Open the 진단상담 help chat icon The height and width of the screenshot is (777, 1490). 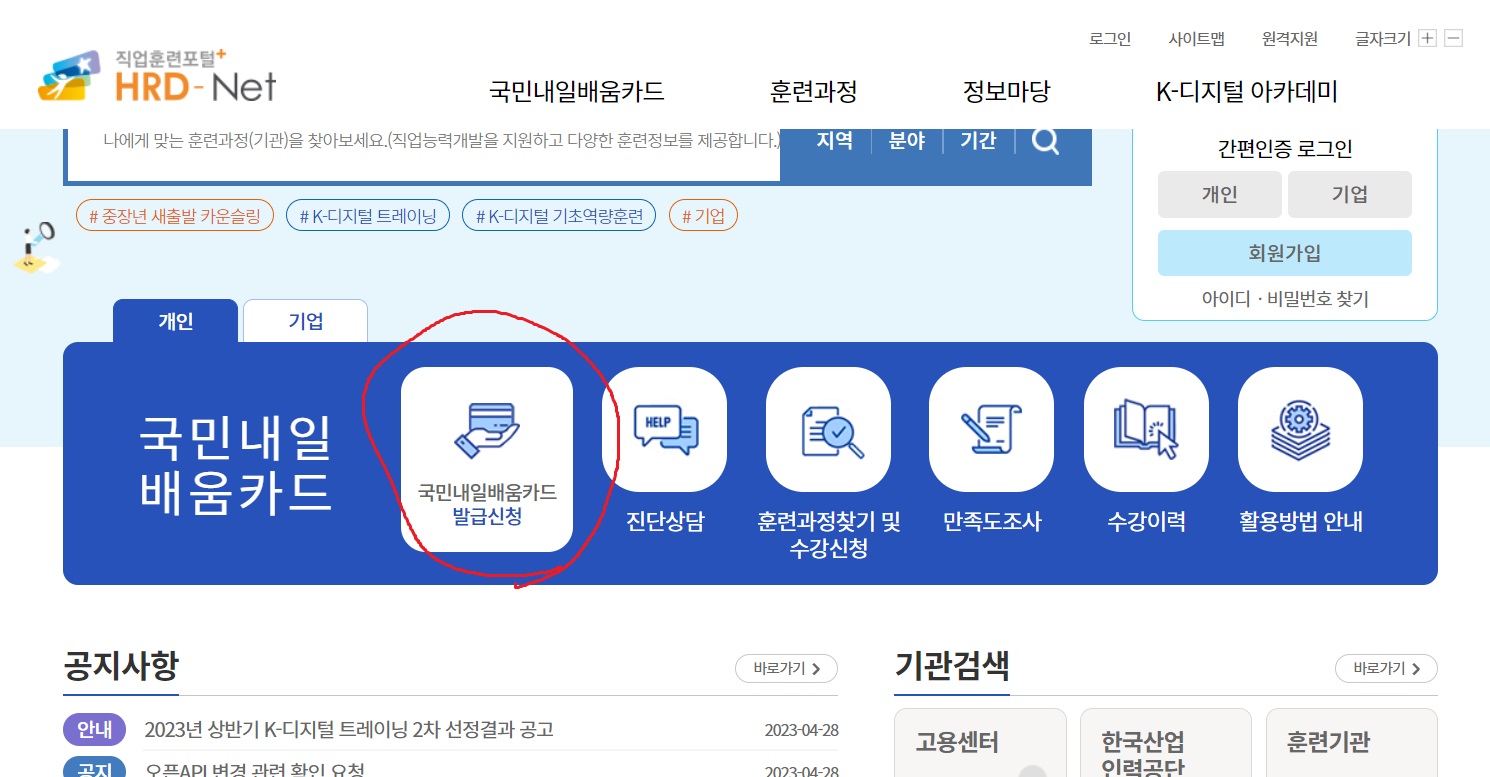click(x=664, y=429)
